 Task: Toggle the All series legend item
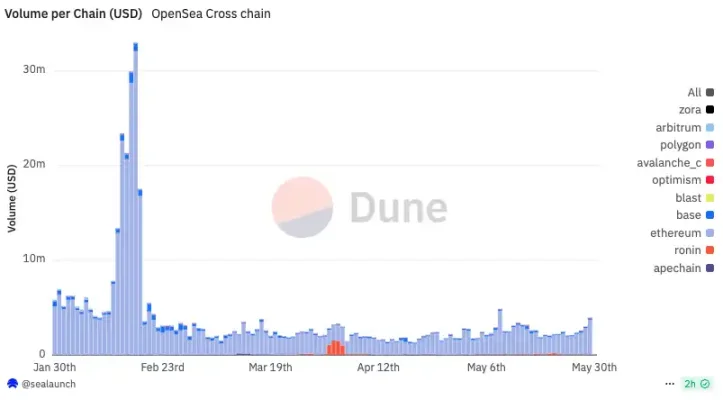tap(709, 92)
